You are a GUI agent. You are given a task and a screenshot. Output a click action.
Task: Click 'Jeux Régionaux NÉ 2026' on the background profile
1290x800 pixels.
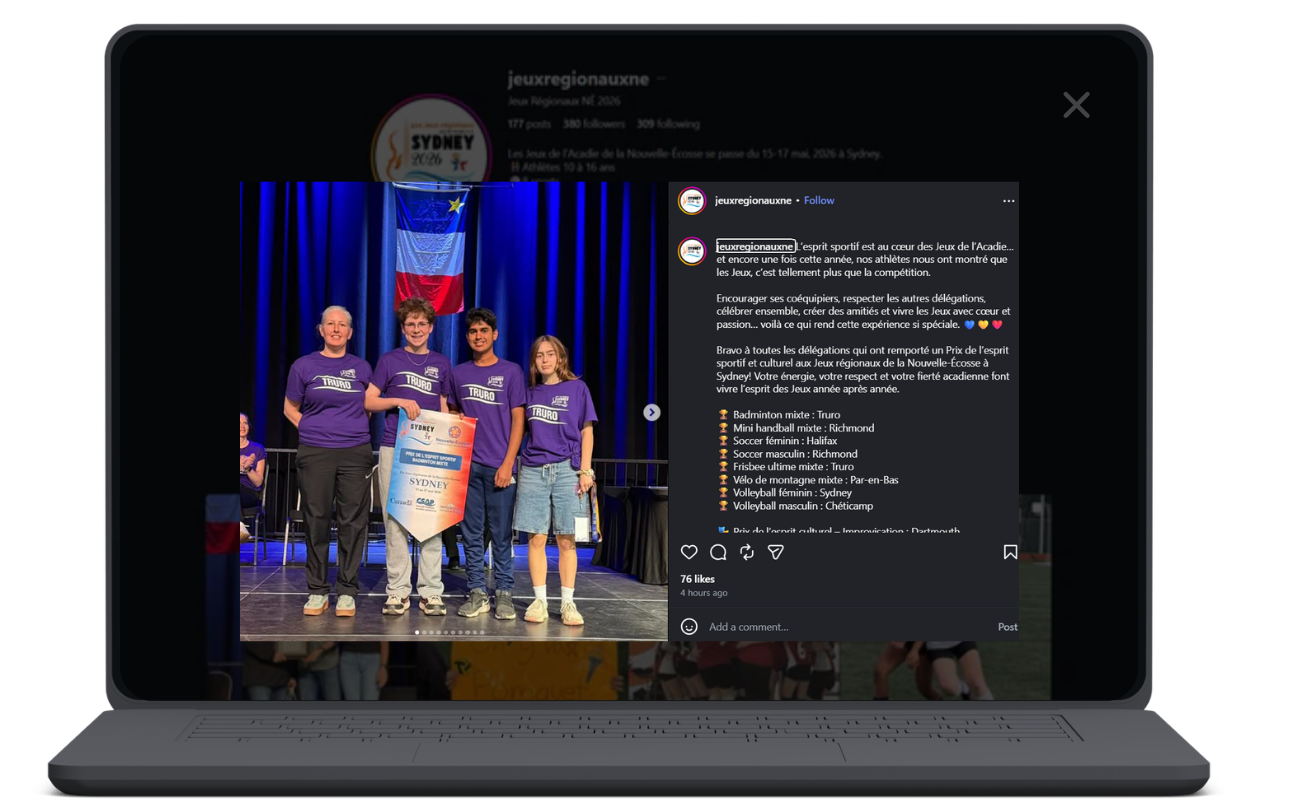[x=564, y=101]
